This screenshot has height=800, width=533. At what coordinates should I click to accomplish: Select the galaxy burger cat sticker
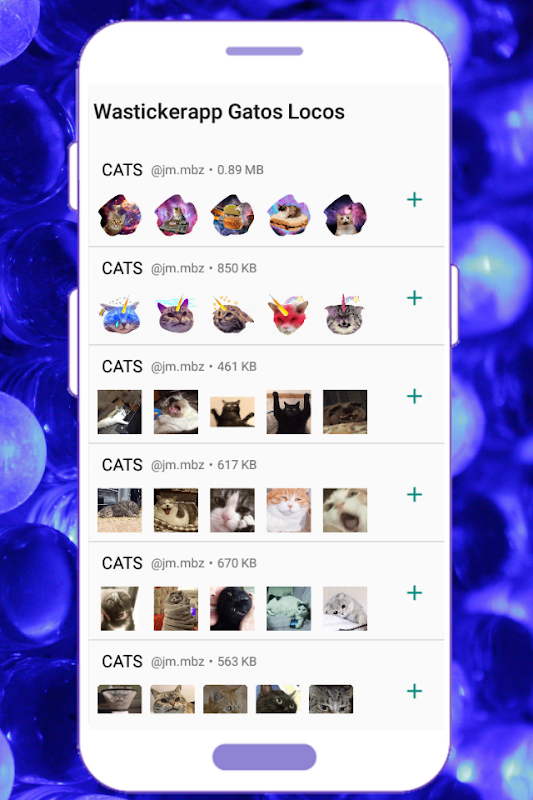232,215
